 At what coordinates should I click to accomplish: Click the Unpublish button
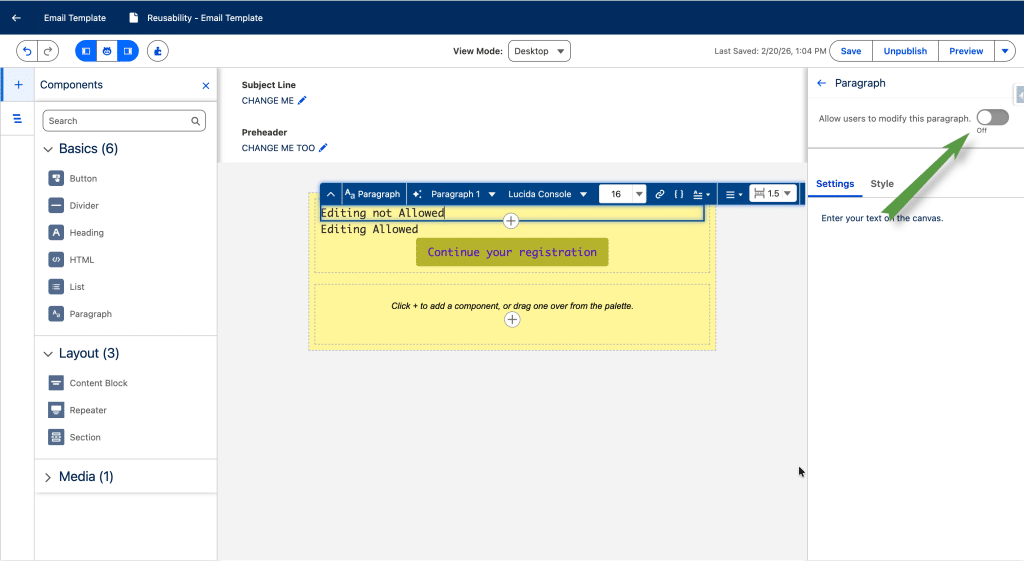click(x=905, y=51)
